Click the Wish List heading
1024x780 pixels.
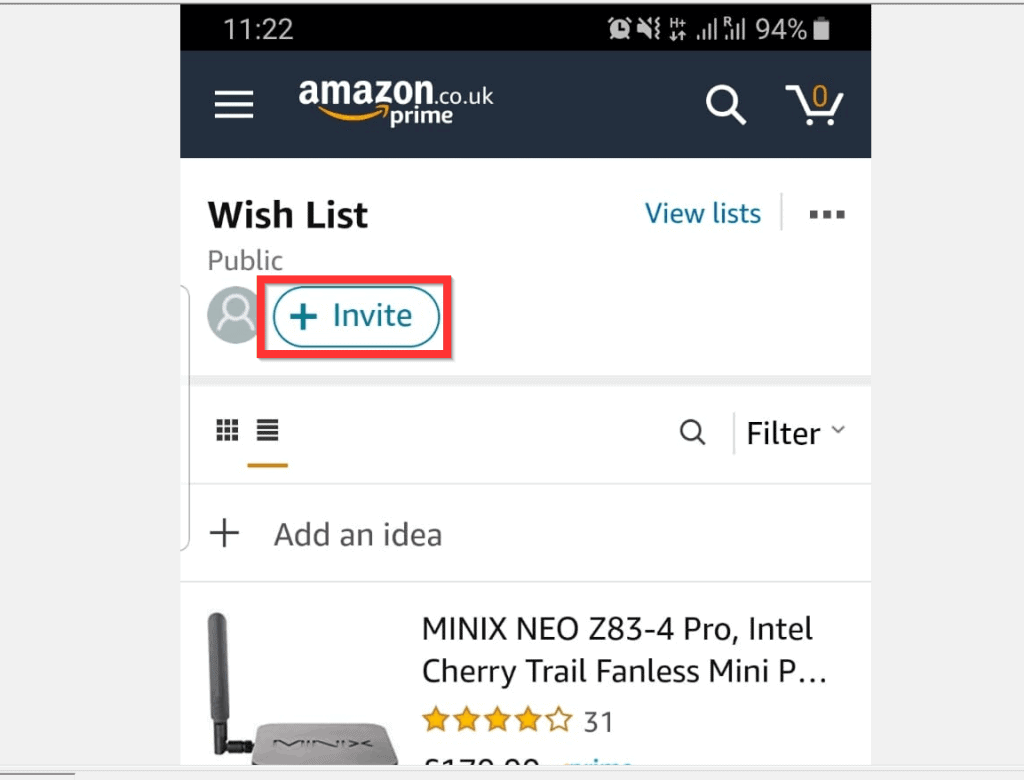click(288, 215)
